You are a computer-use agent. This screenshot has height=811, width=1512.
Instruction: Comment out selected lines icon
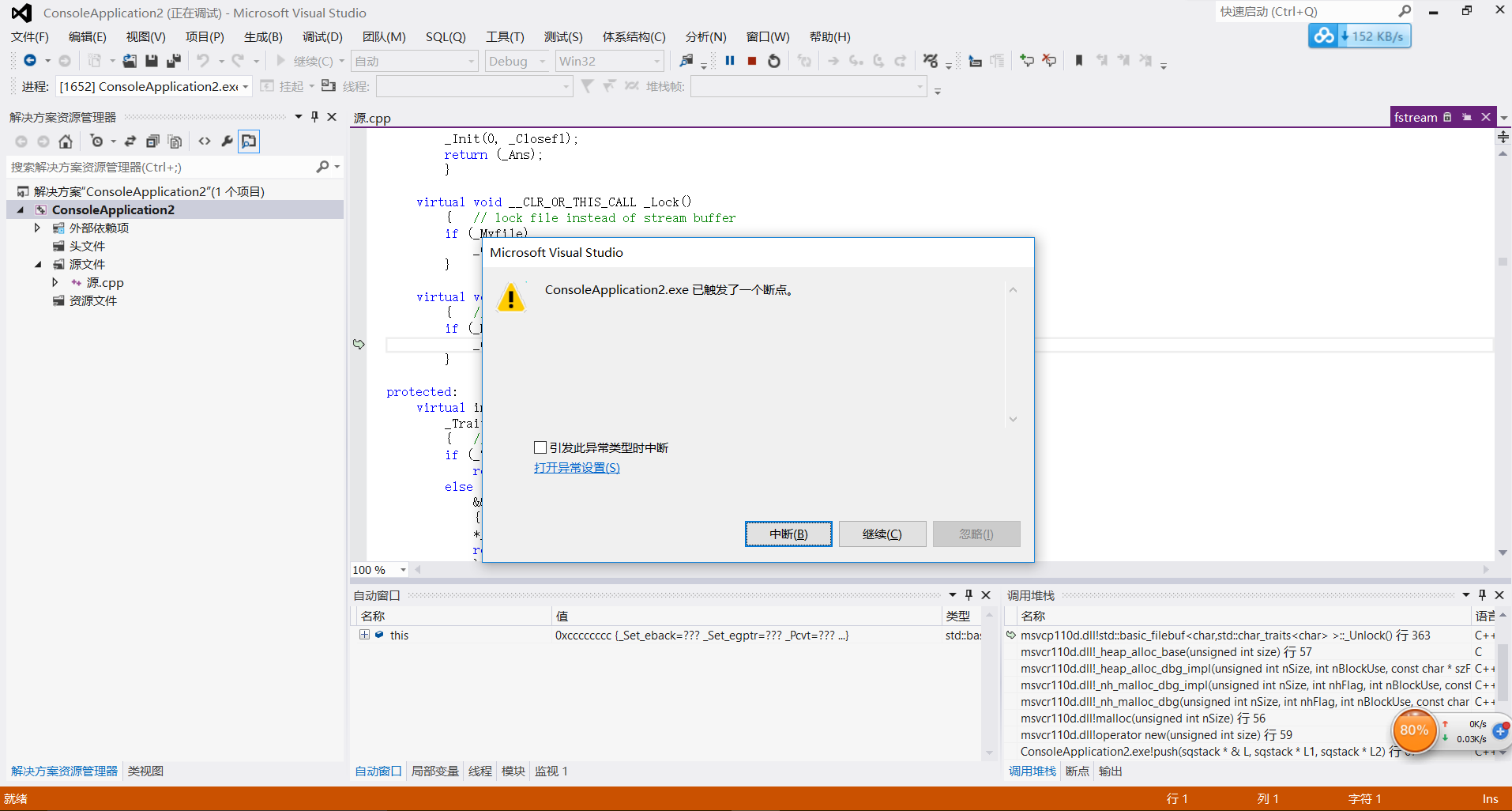[1027, 61]
